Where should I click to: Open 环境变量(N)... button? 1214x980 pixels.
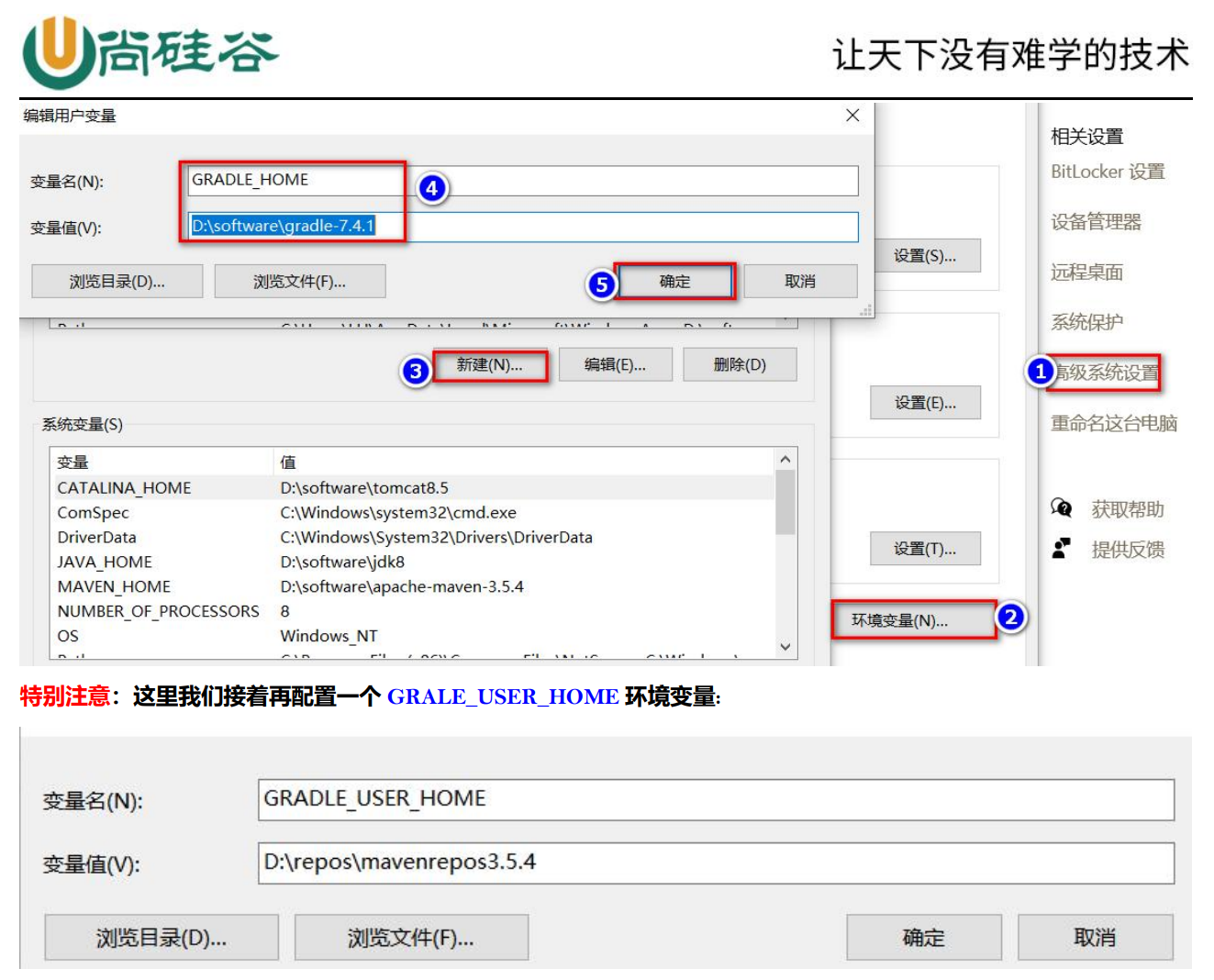point(913,619)
